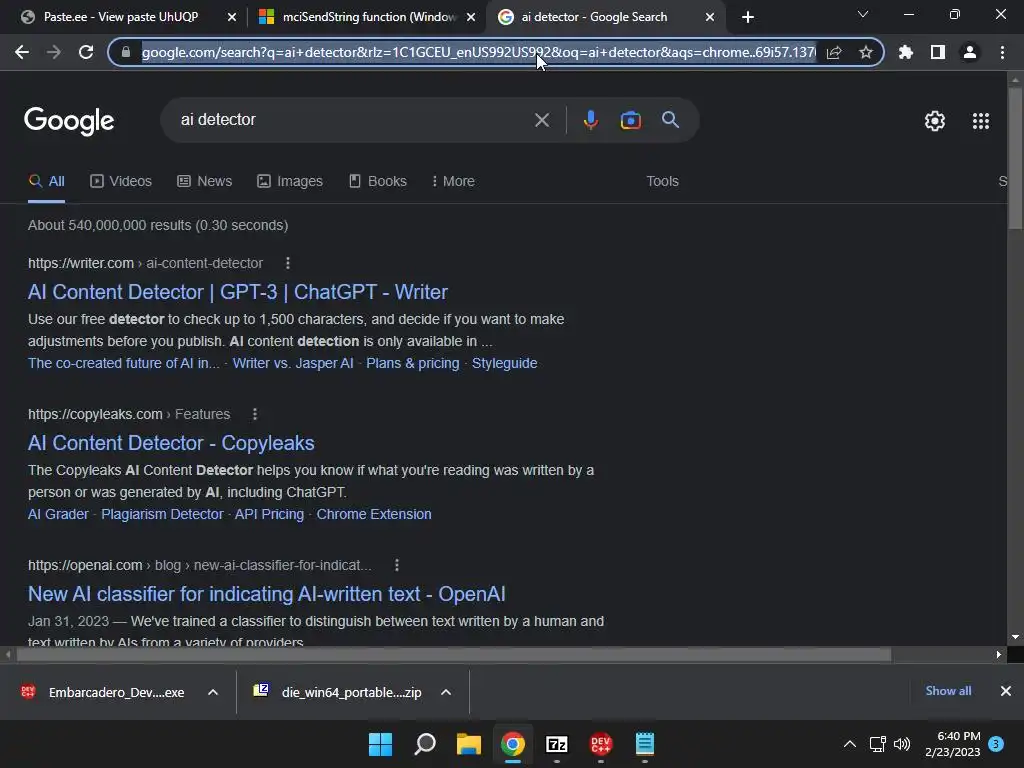
Task: Open more options for the openai.com result
Action: click(x=396, y=566)
